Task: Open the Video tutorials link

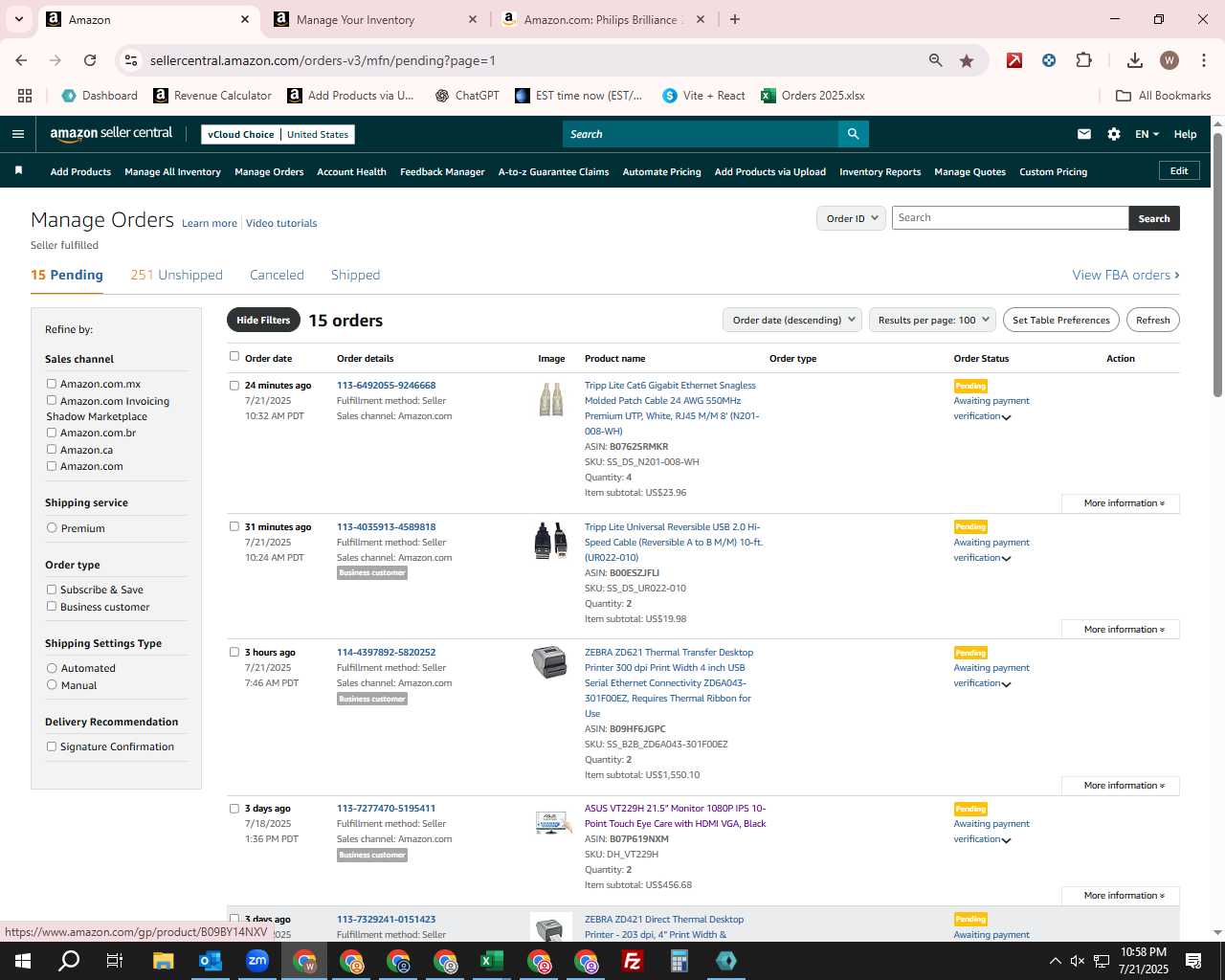Action: [x=281, y=223]
